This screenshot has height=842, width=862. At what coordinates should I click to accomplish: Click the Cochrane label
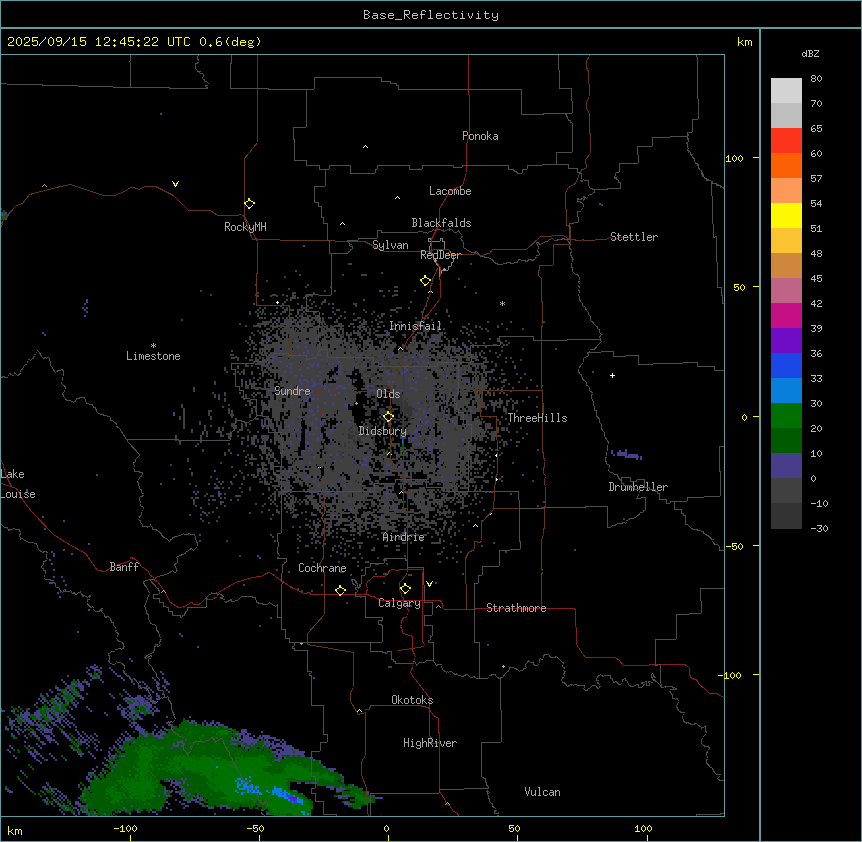pyautogui.click(x=322, y=568)
